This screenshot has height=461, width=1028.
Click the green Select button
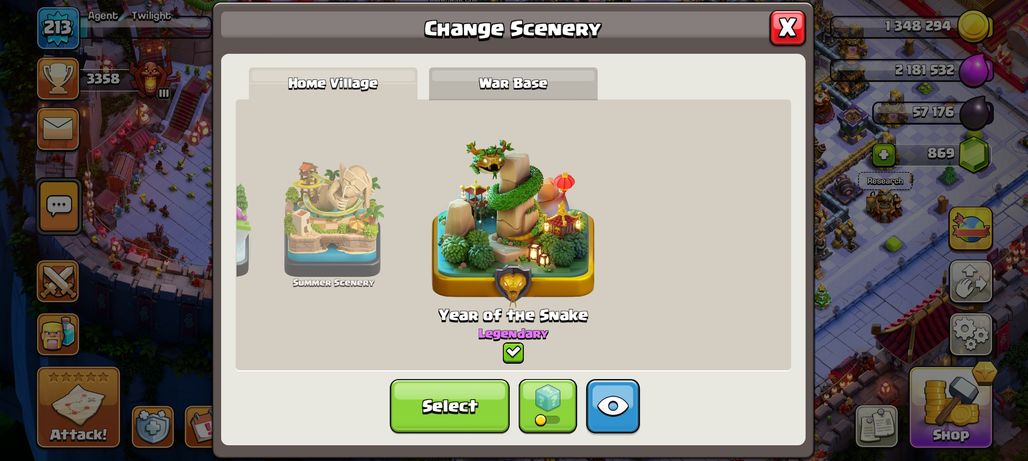pos(450,406)
